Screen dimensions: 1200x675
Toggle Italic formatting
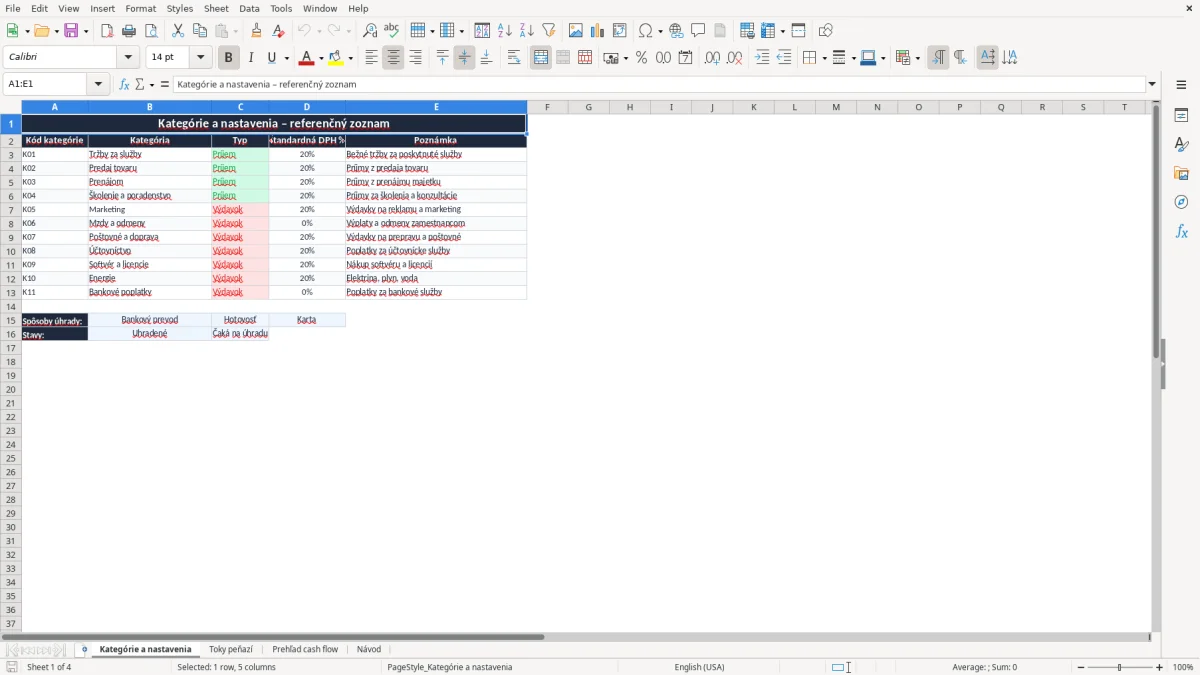251,58
